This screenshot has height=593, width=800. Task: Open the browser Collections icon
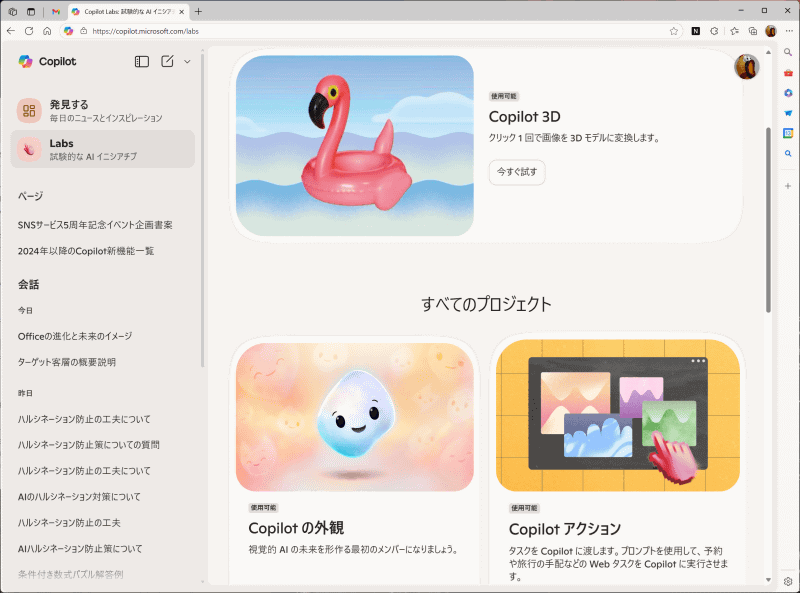(753, 30)
